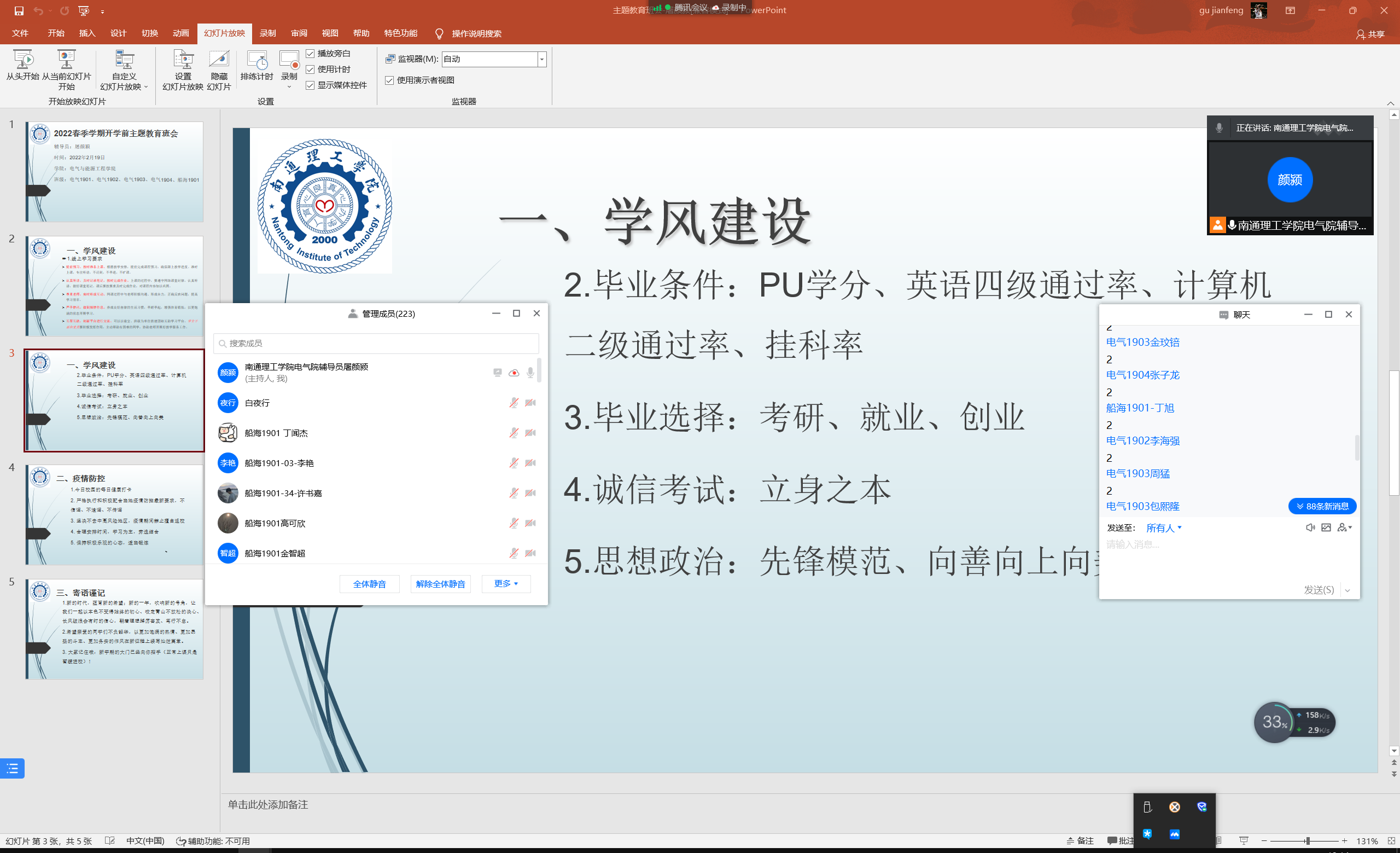This screenshot has width=1400, height=853.
Task: Expand the '更多' menu in members panel
Action: (x=506, y=584)
